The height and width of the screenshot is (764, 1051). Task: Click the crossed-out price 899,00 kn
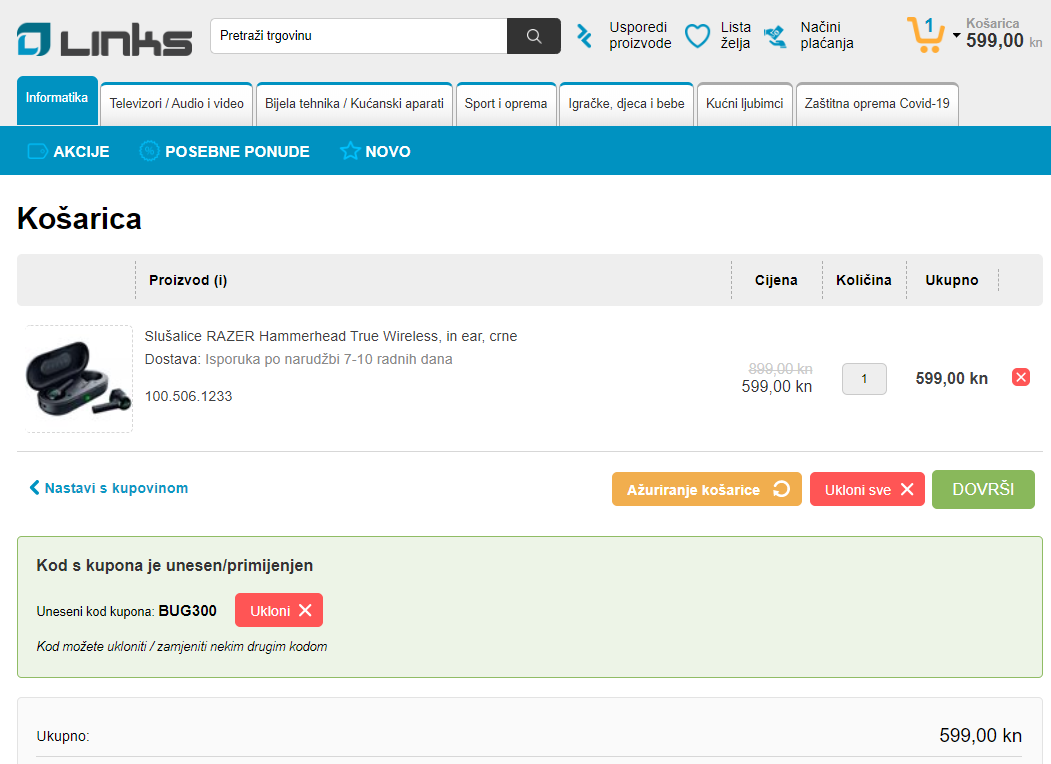(780, 369)
